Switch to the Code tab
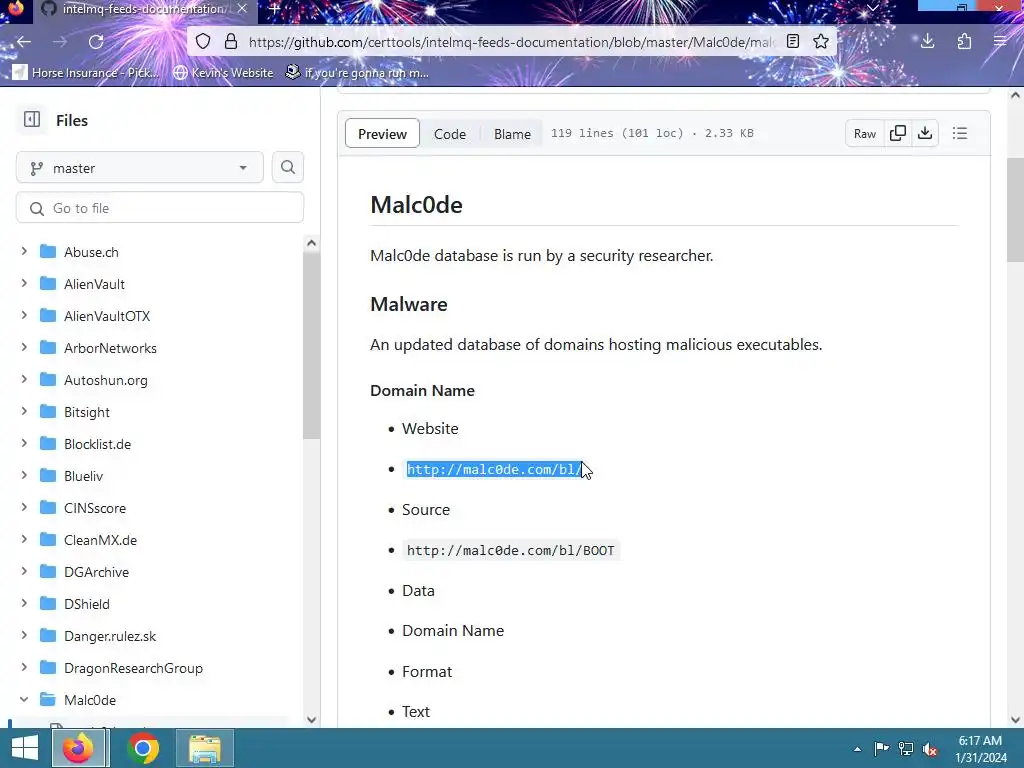This screenshot has width=1024, height=768. [x=450, y=133]
